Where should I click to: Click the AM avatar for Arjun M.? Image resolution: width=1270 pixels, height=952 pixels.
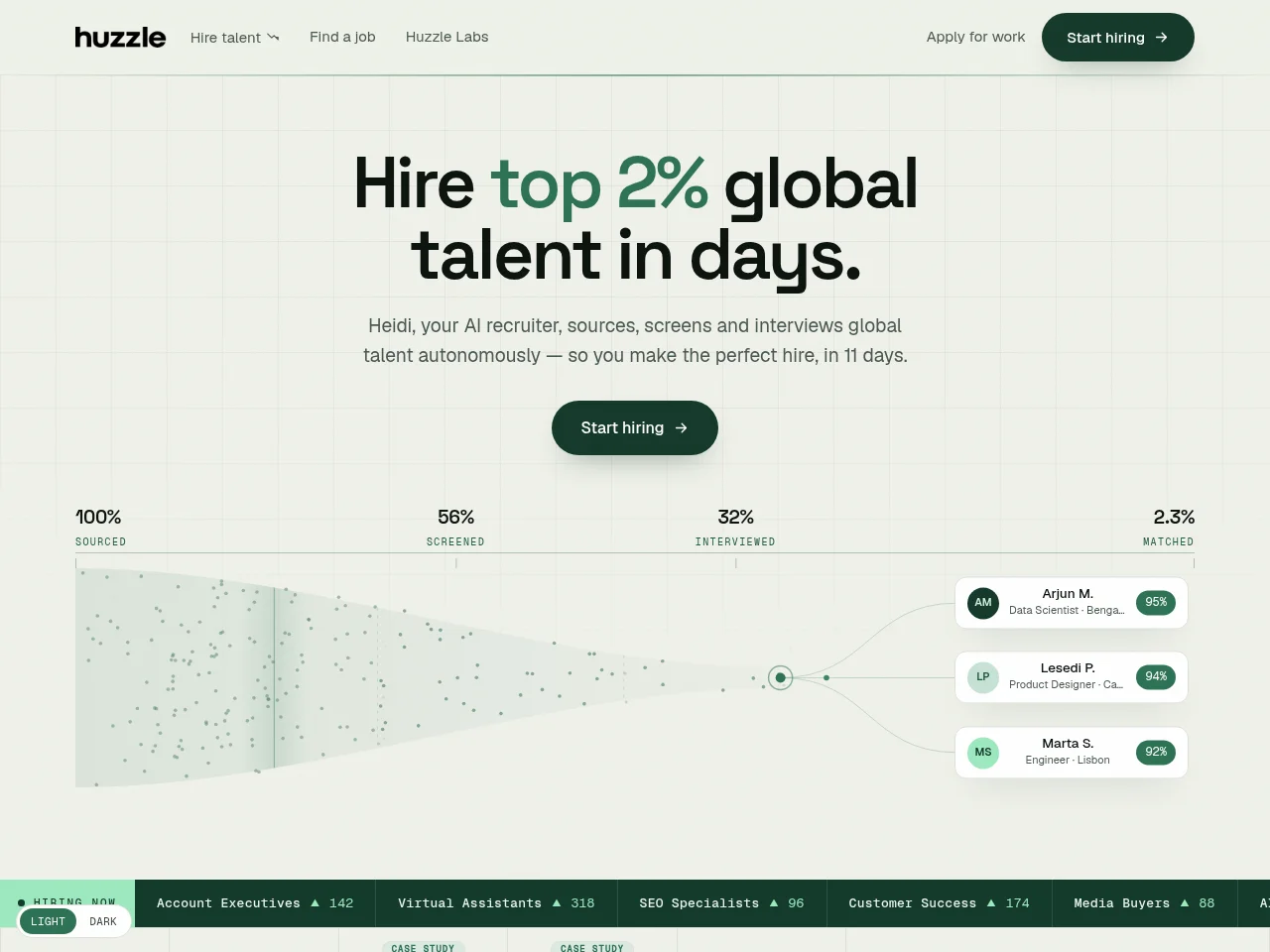point(983,603)
